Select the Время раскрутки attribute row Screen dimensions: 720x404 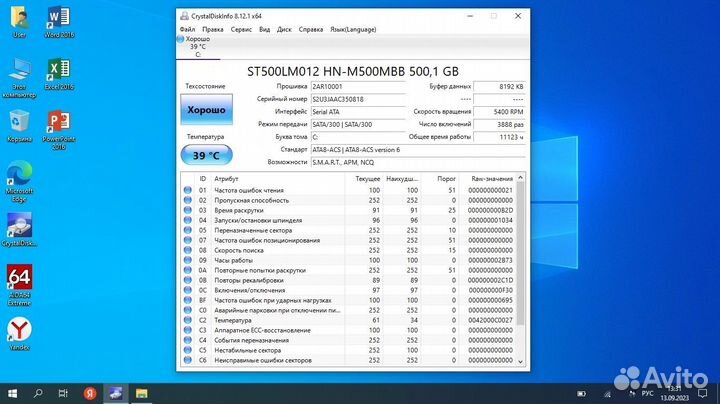point(349,210)
